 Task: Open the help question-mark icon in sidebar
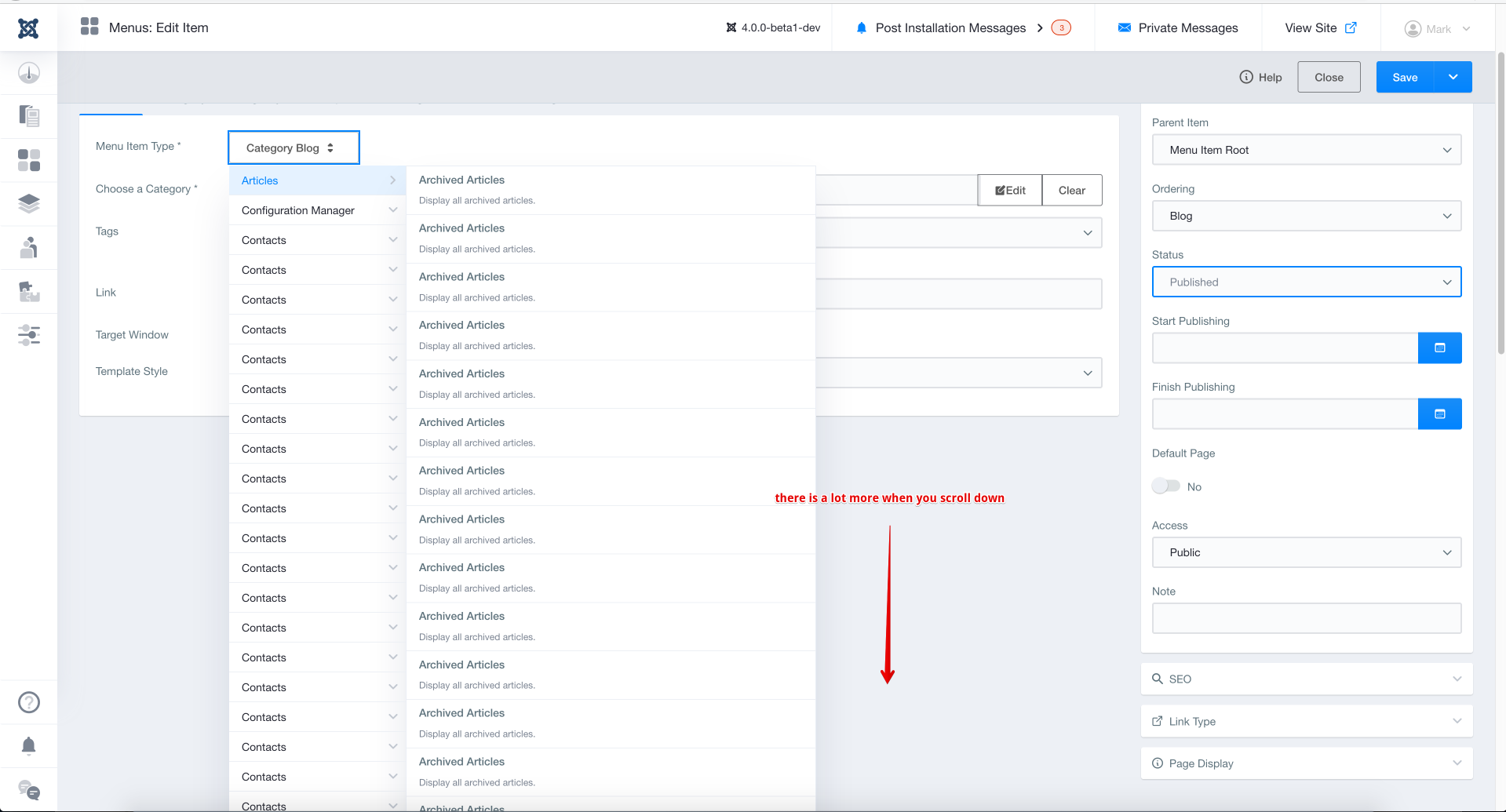(x=29, y=702)
